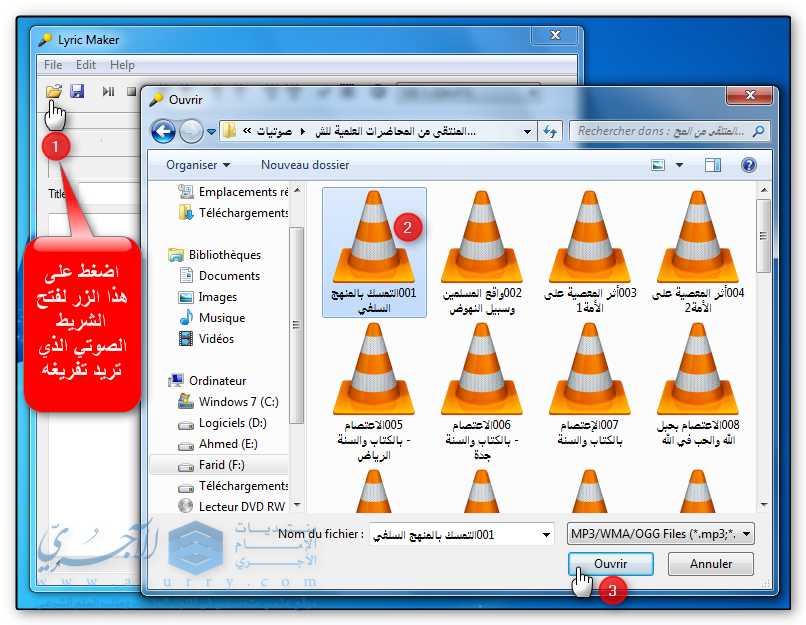Select Bibliothèques in the navigation pane
Image resolution: width=806 pixels, height=625 pixels.
[x=214, y=255]
